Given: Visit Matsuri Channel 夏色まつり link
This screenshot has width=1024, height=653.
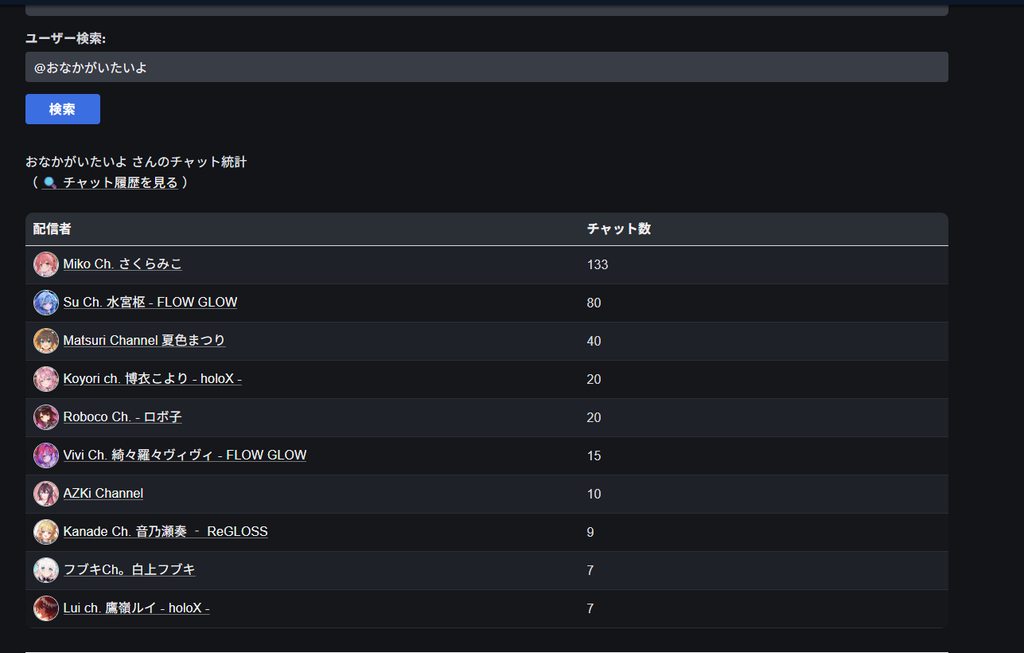Looking at the screenshot, I should point(144,341).
